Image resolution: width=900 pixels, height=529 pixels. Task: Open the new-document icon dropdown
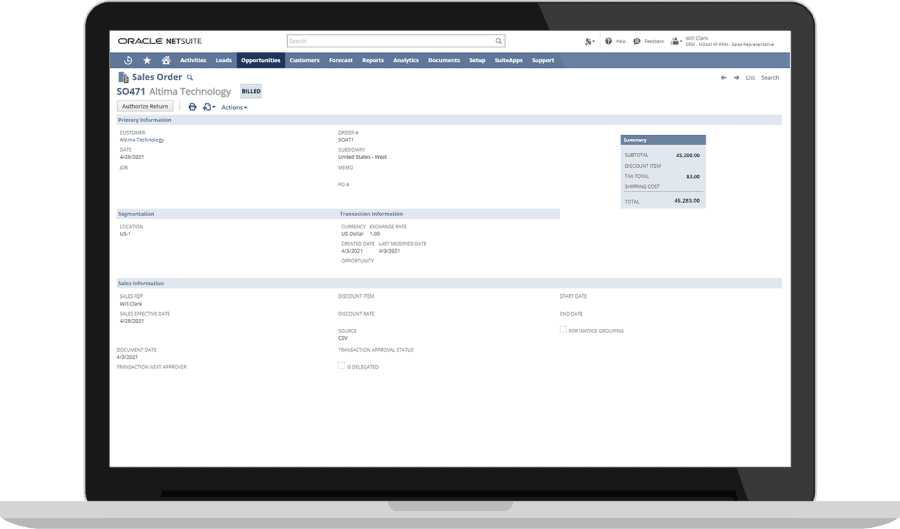209,107
